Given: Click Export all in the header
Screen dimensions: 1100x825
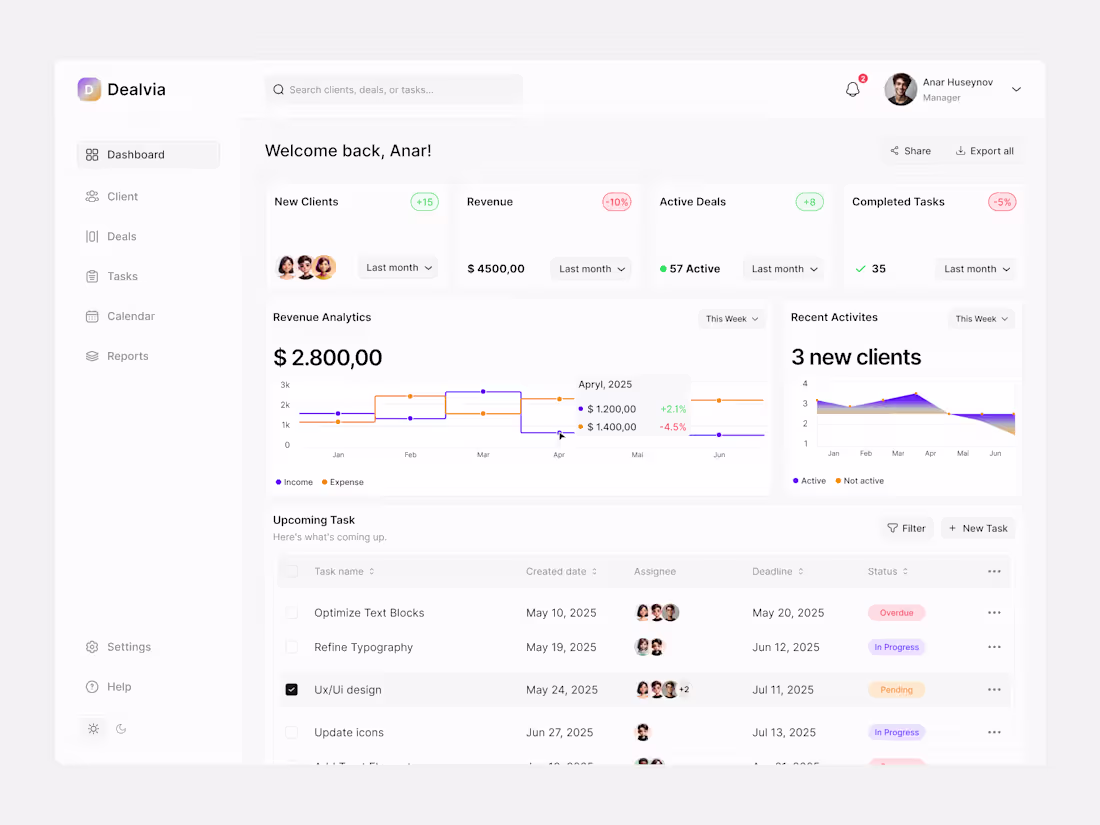Looking at the screenshot, I should (985, 150).
